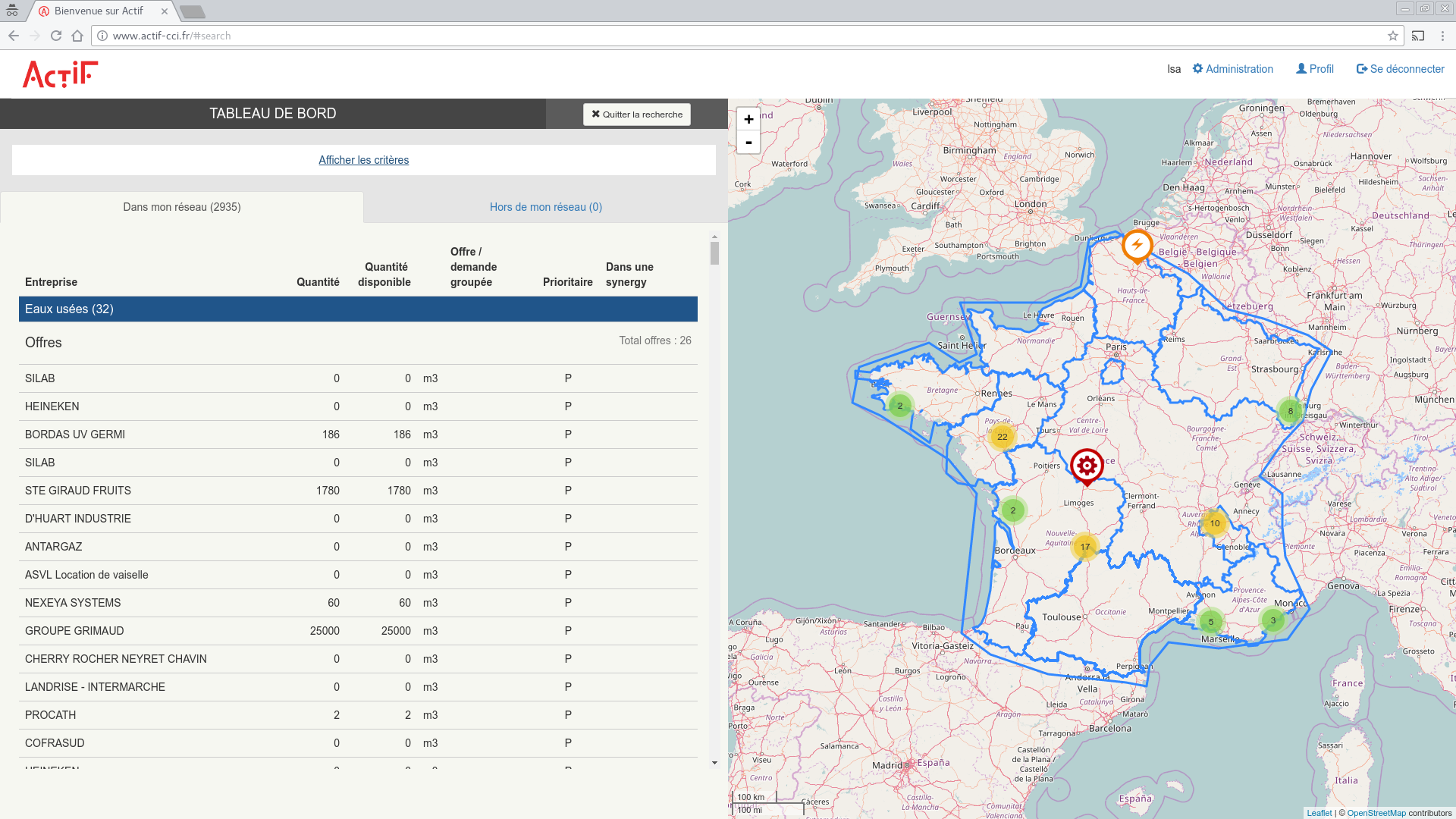The width and height of the screenshot is (1456, 819).
Task: Open the yellow cluster marker labeled 22
Action: 1002,437
